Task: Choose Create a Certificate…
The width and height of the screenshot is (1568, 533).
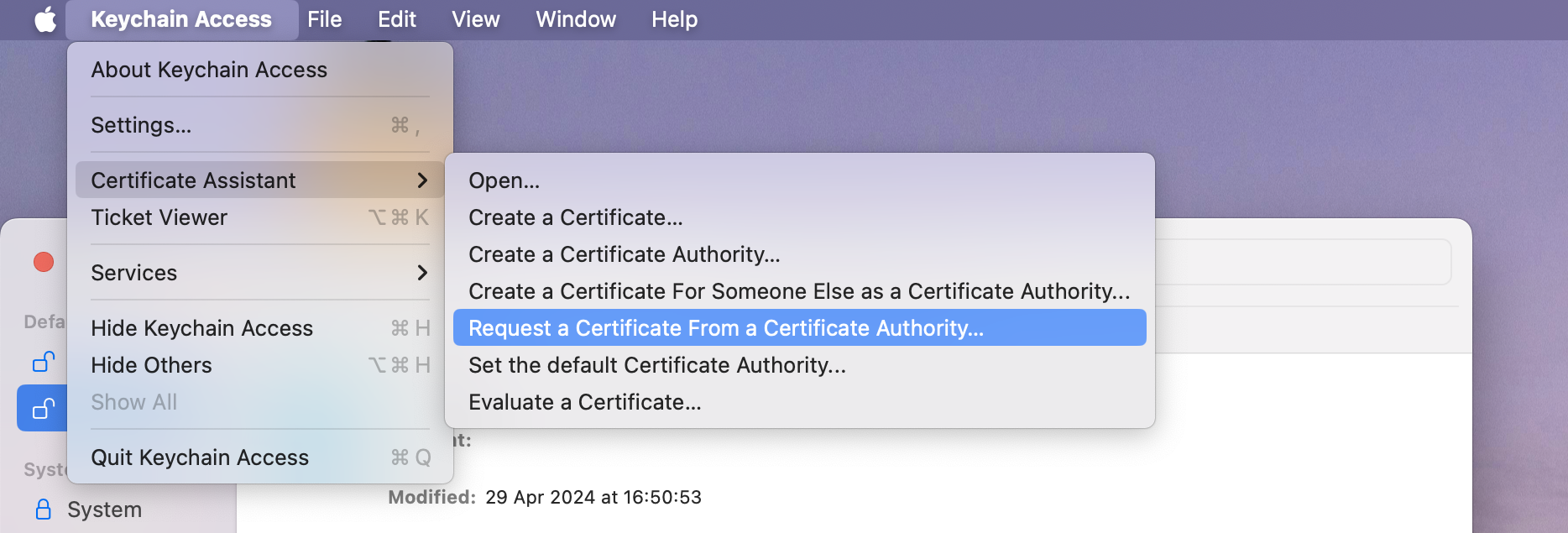Action: pos(800,217)
